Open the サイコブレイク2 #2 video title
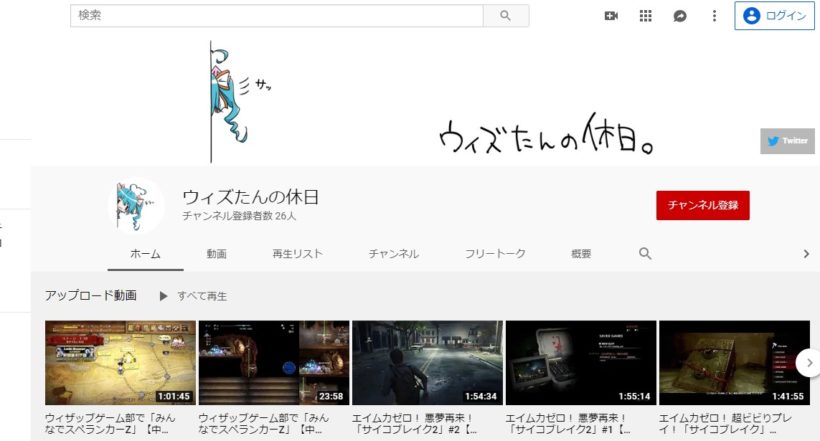This screenshot has width=820, height=441. (426, 422)
